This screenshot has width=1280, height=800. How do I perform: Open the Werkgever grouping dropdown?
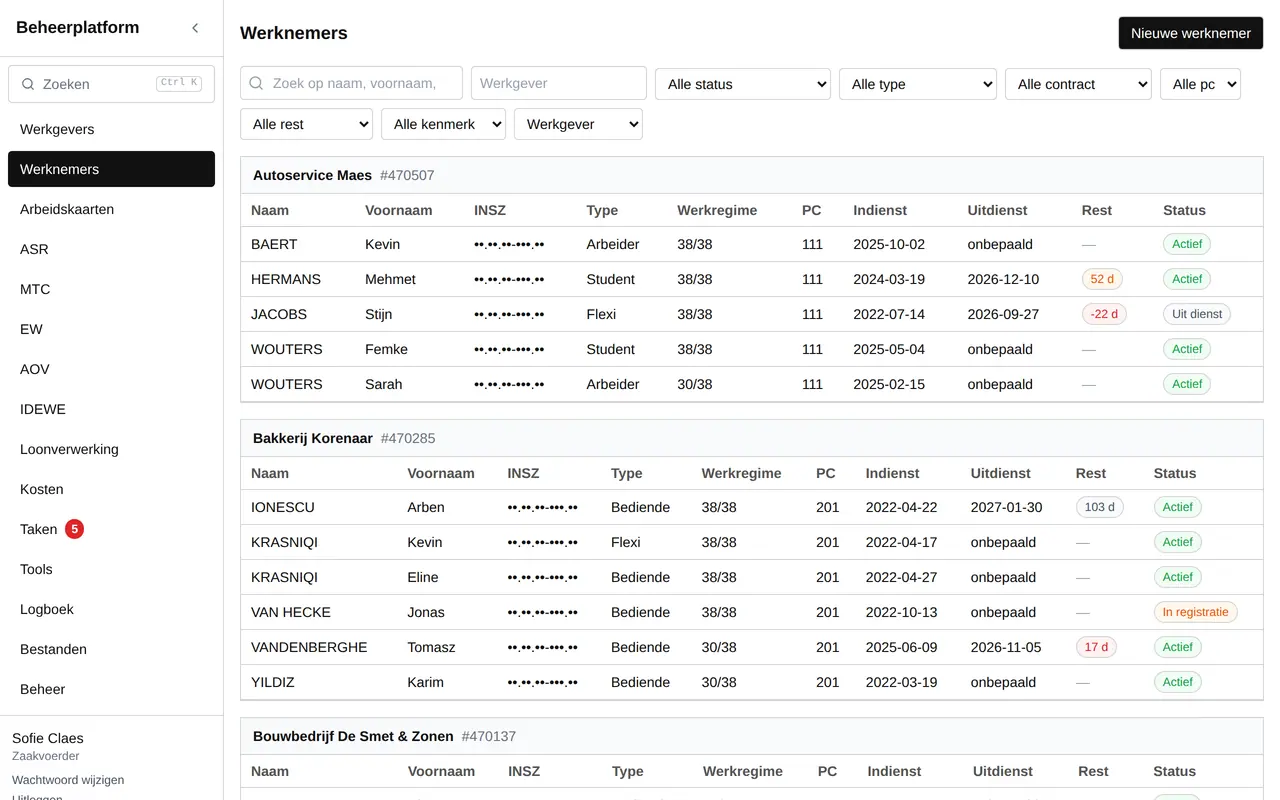(x=578, y=124)
